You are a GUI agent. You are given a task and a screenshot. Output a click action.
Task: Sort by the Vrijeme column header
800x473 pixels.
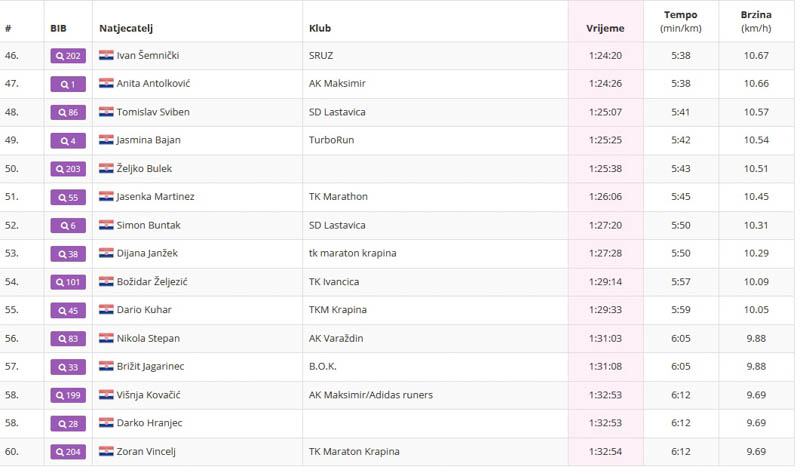(605, 28)
